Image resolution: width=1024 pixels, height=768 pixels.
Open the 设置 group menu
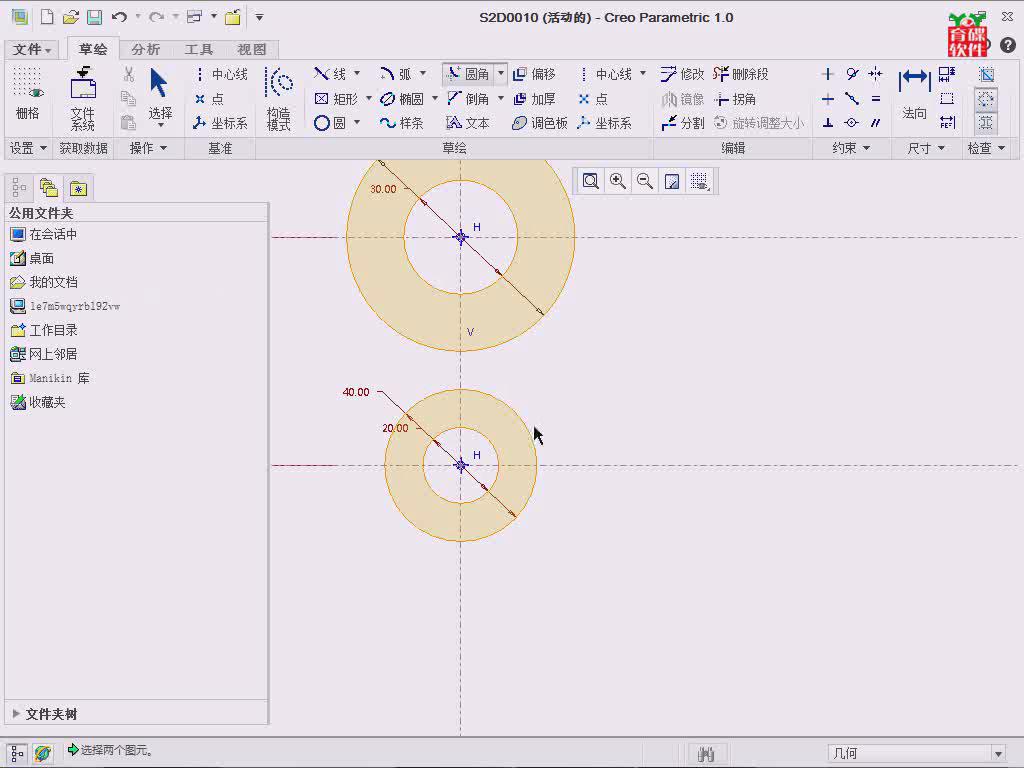pyautogui.click(x=27, y=148)
